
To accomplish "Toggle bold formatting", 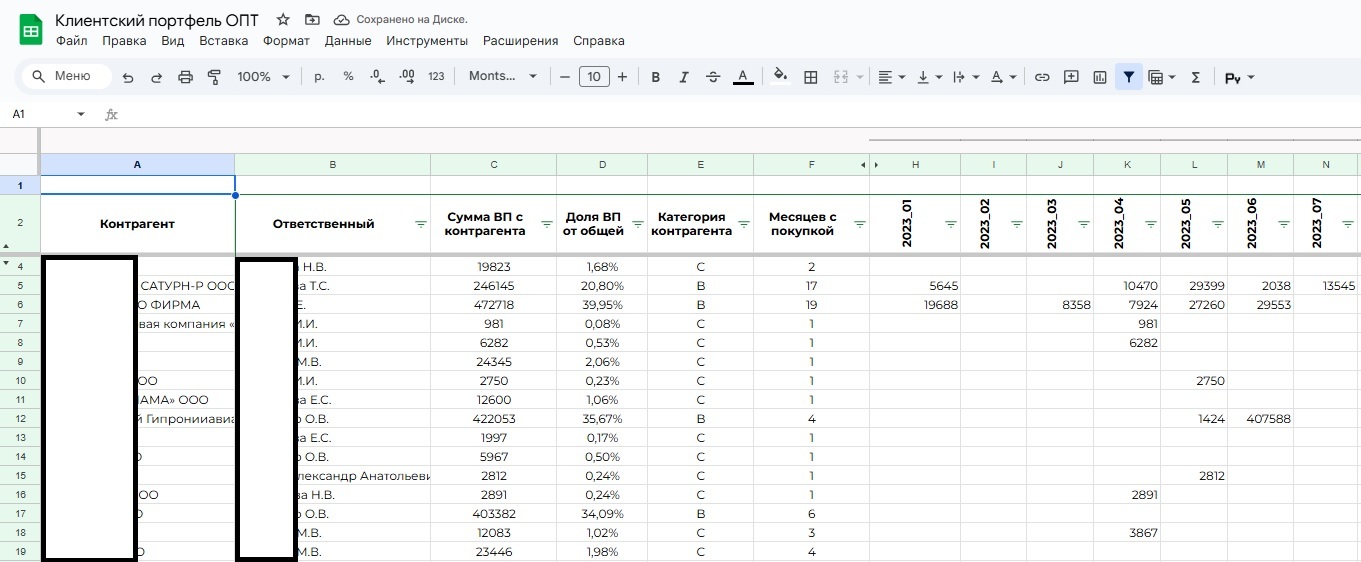I will pos(656,77).
